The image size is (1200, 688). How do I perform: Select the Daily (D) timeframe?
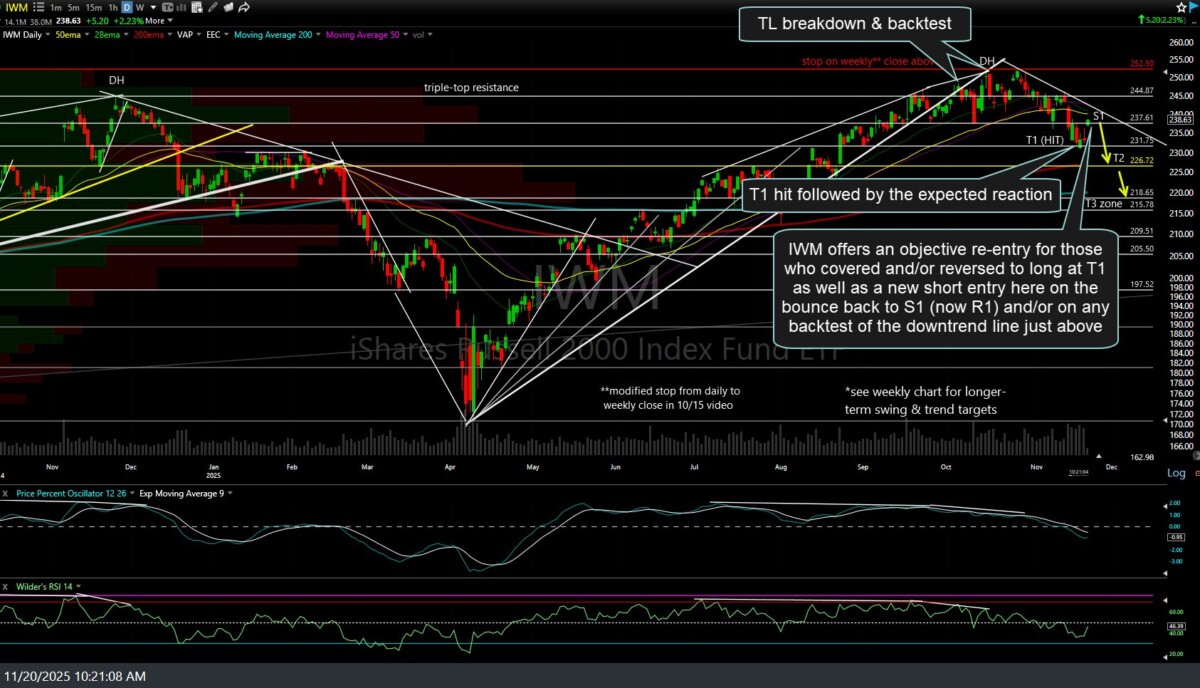(129, 8)
